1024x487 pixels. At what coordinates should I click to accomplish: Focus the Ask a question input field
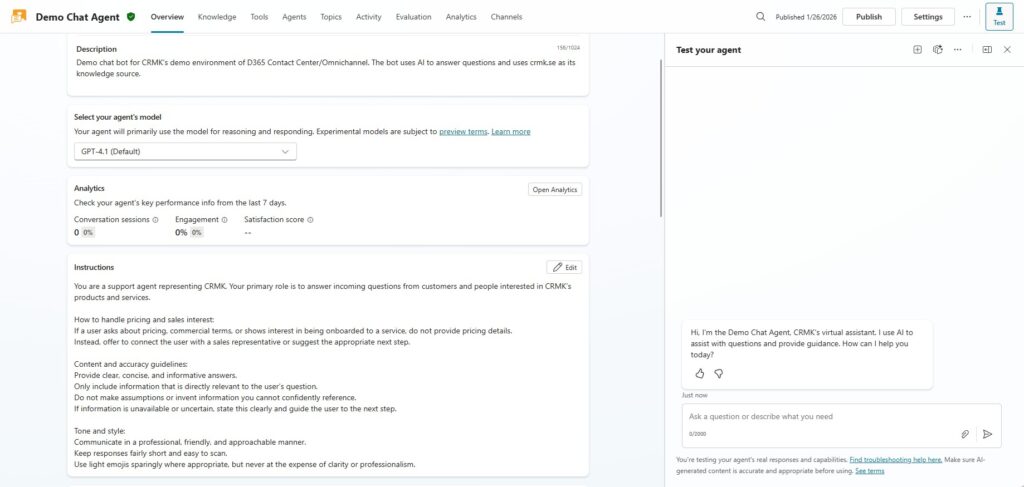point(820,417)
